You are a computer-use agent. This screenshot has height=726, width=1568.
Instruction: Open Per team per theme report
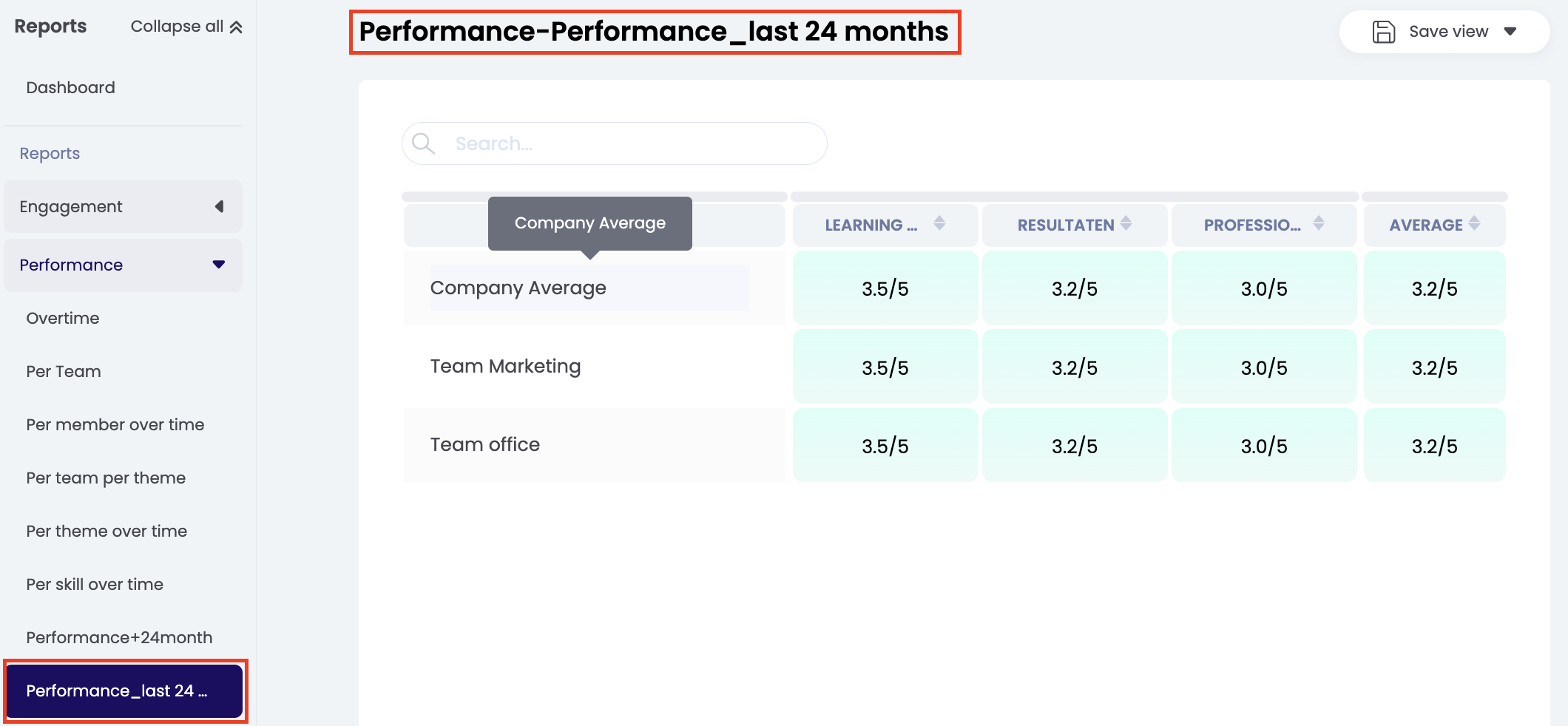(x=106, y=478)
